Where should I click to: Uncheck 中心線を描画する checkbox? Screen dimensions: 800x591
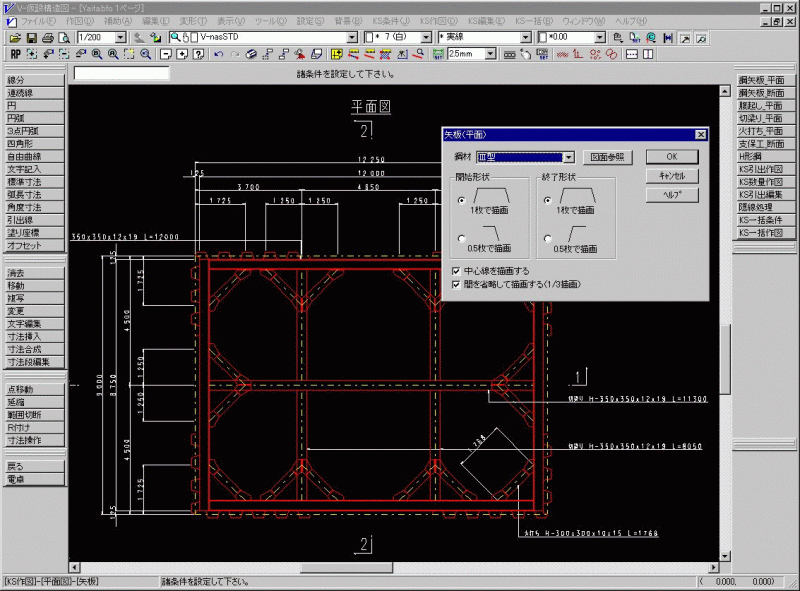[x=456, y=271]
